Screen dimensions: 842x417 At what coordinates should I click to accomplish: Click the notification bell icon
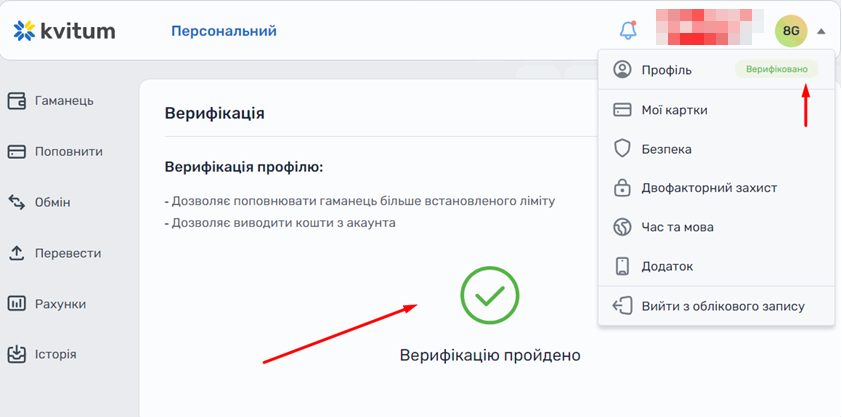(x=628, y=31)
